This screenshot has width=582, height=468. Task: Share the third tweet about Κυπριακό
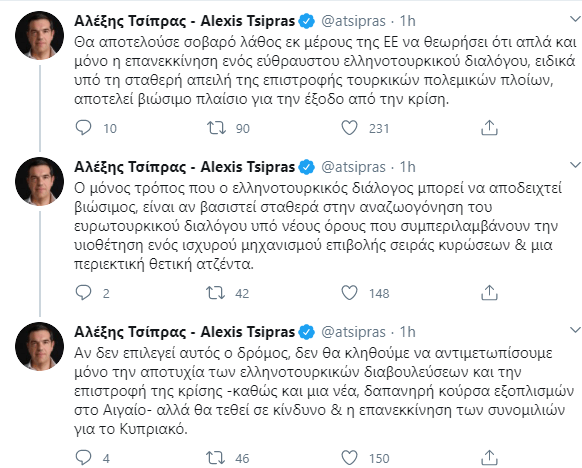489,458
